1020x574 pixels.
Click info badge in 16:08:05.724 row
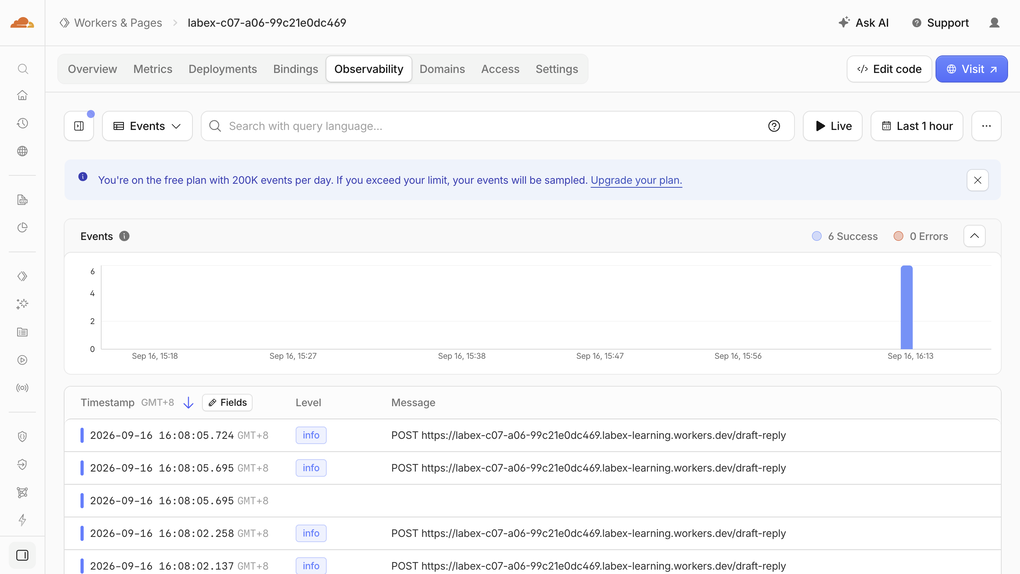point(311,435)
